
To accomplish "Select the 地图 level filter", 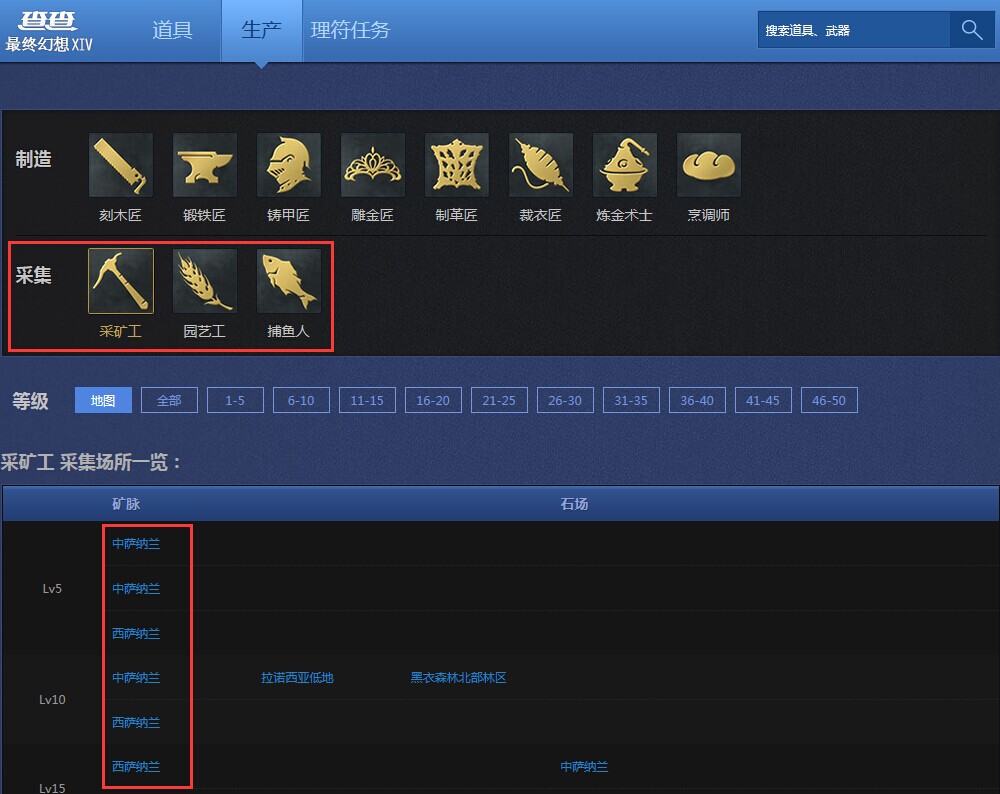I will pyautogui.click(x=103, y=401).
